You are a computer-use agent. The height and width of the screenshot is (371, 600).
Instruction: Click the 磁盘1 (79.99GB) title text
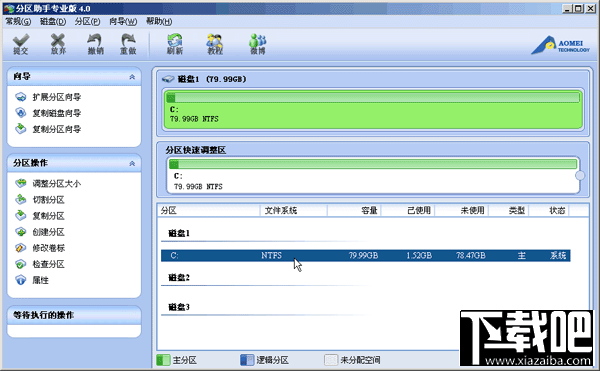[x=212, y=79]
